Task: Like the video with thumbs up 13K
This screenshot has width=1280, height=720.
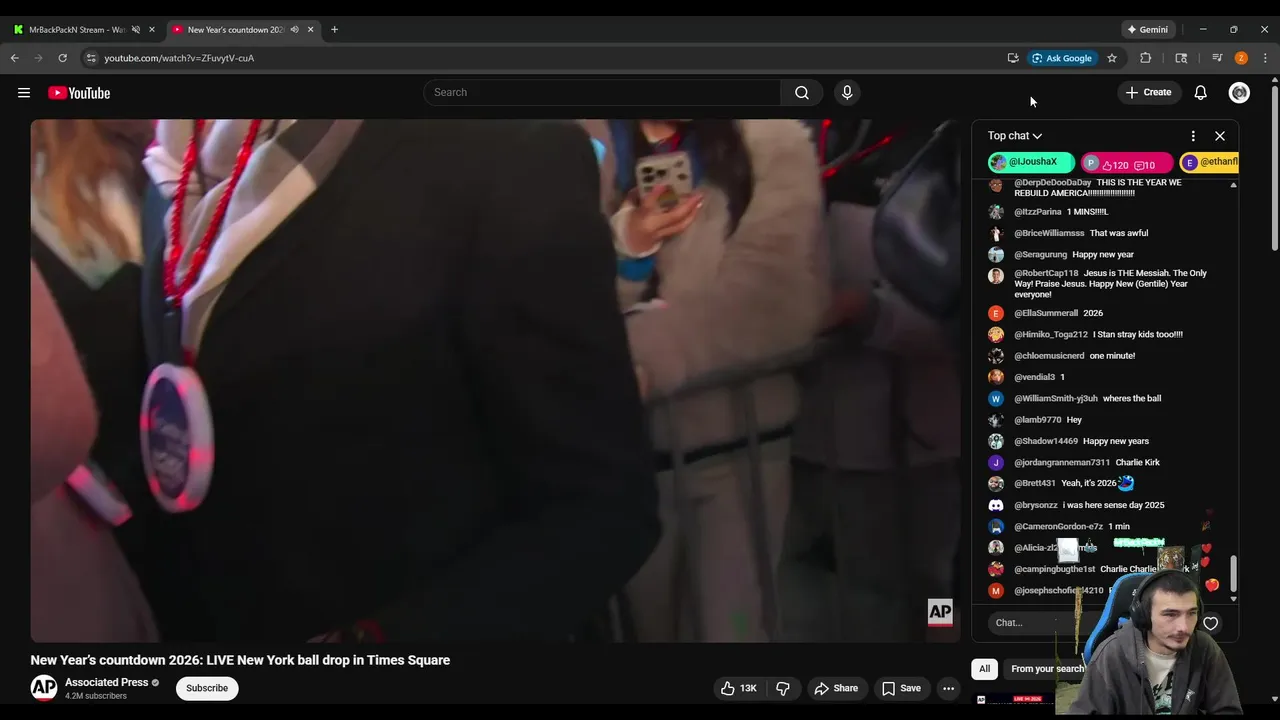Action: point(739,688)
